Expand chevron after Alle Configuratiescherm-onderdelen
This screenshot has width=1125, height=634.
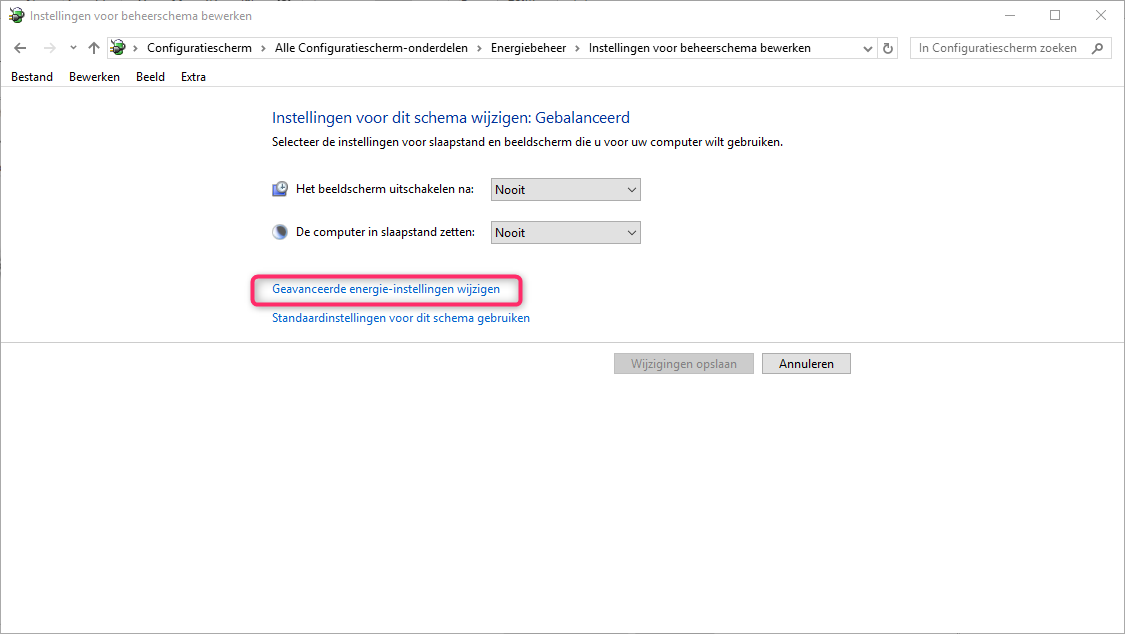(x=479, y=48)
